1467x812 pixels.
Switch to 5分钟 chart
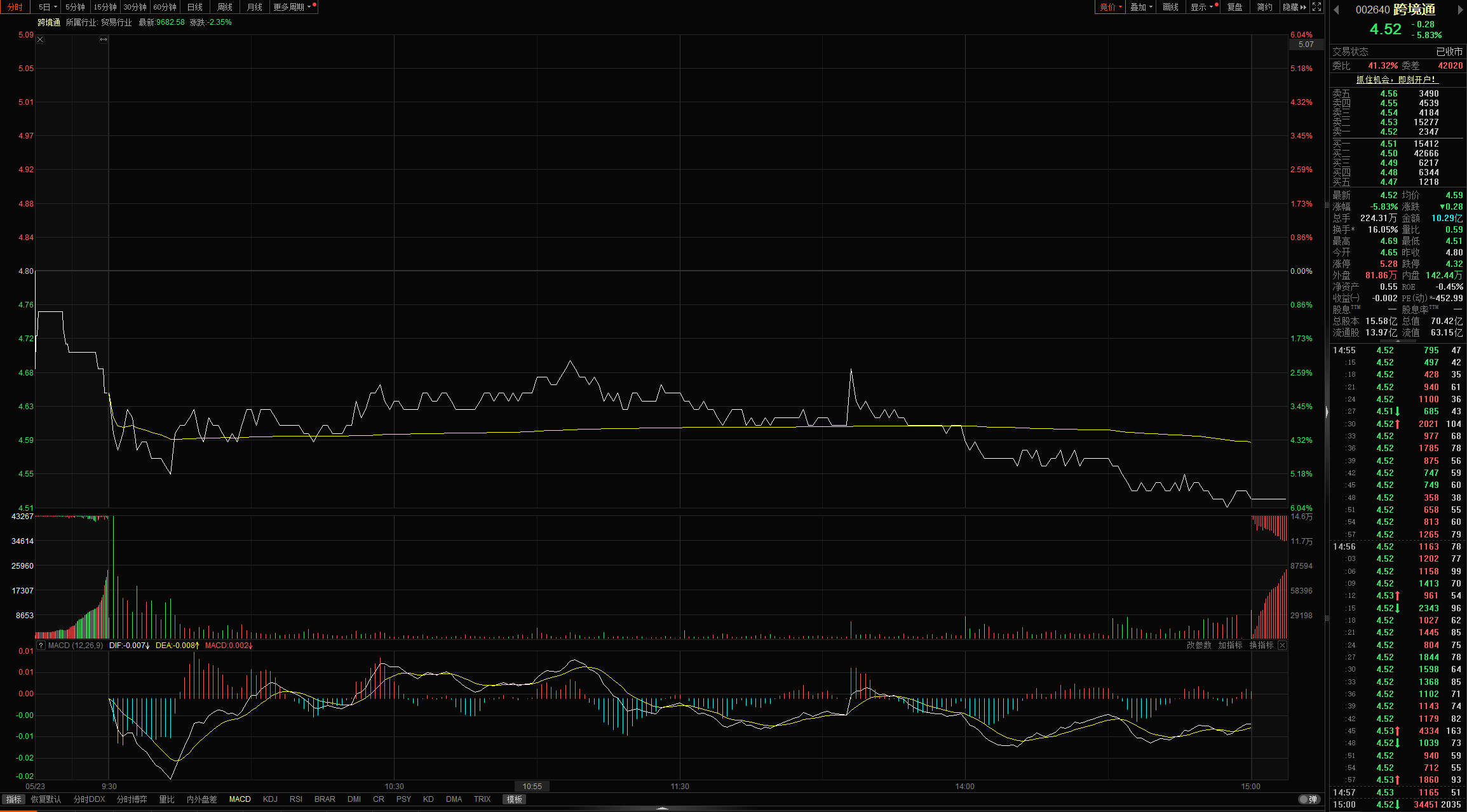tap(75, 7)
